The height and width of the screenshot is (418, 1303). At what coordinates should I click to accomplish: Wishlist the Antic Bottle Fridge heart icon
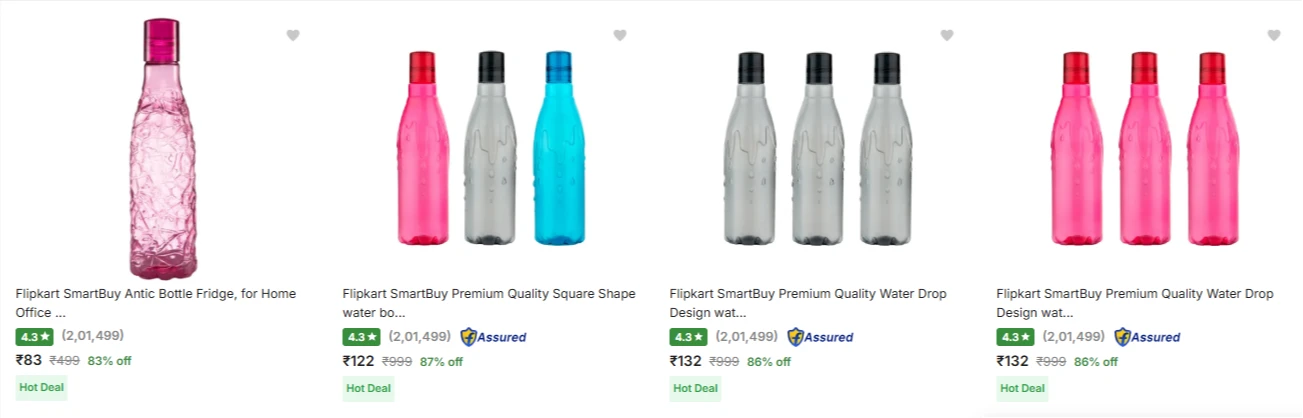(x=293, y=36)
